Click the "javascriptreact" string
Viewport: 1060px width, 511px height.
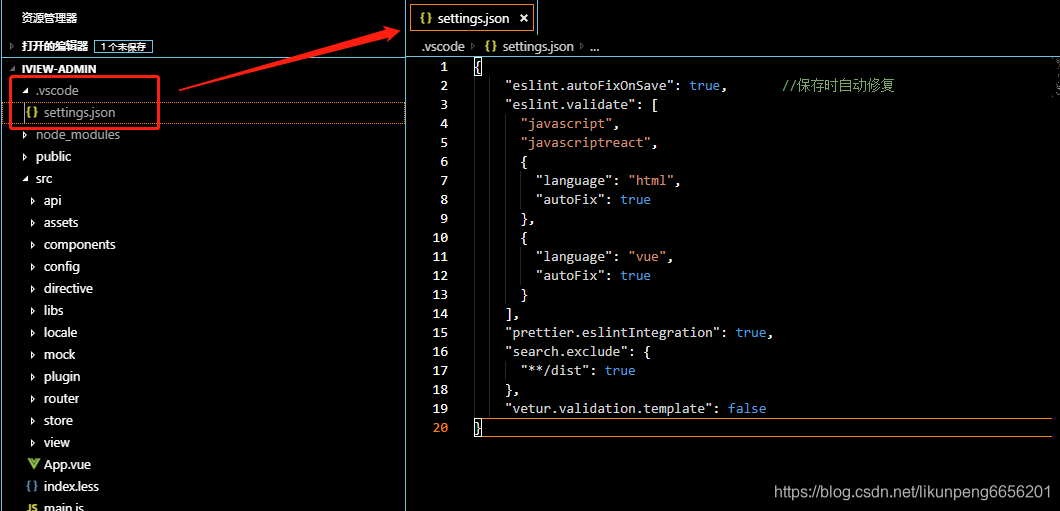585,143
